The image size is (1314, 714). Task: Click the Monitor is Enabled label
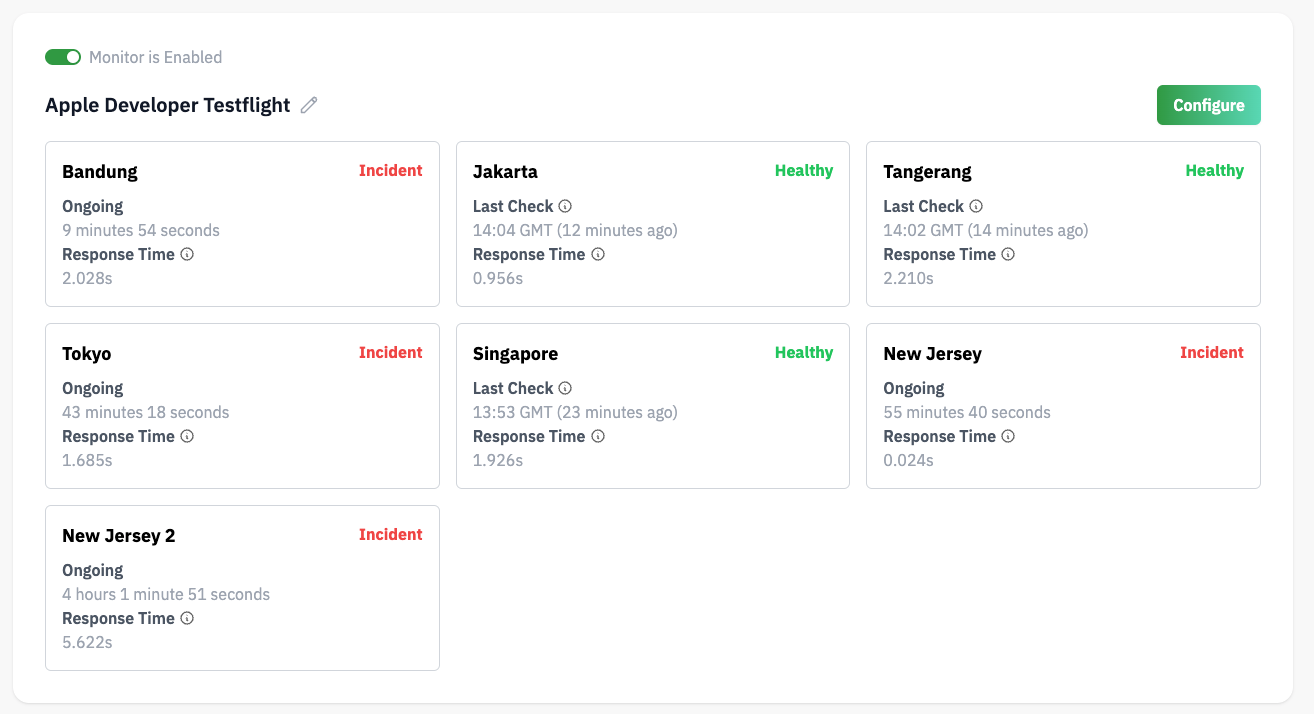156,57
